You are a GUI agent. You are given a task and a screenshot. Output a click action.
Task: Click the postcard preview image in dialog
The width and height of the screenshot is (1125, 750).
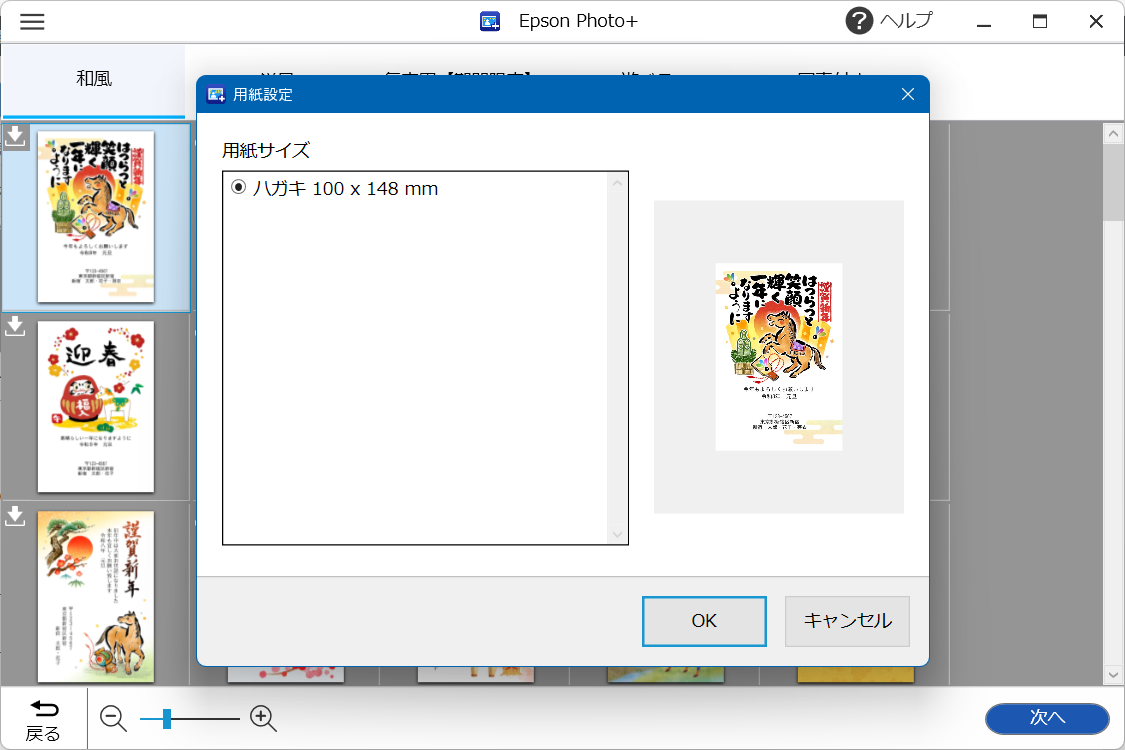[778, 357]
